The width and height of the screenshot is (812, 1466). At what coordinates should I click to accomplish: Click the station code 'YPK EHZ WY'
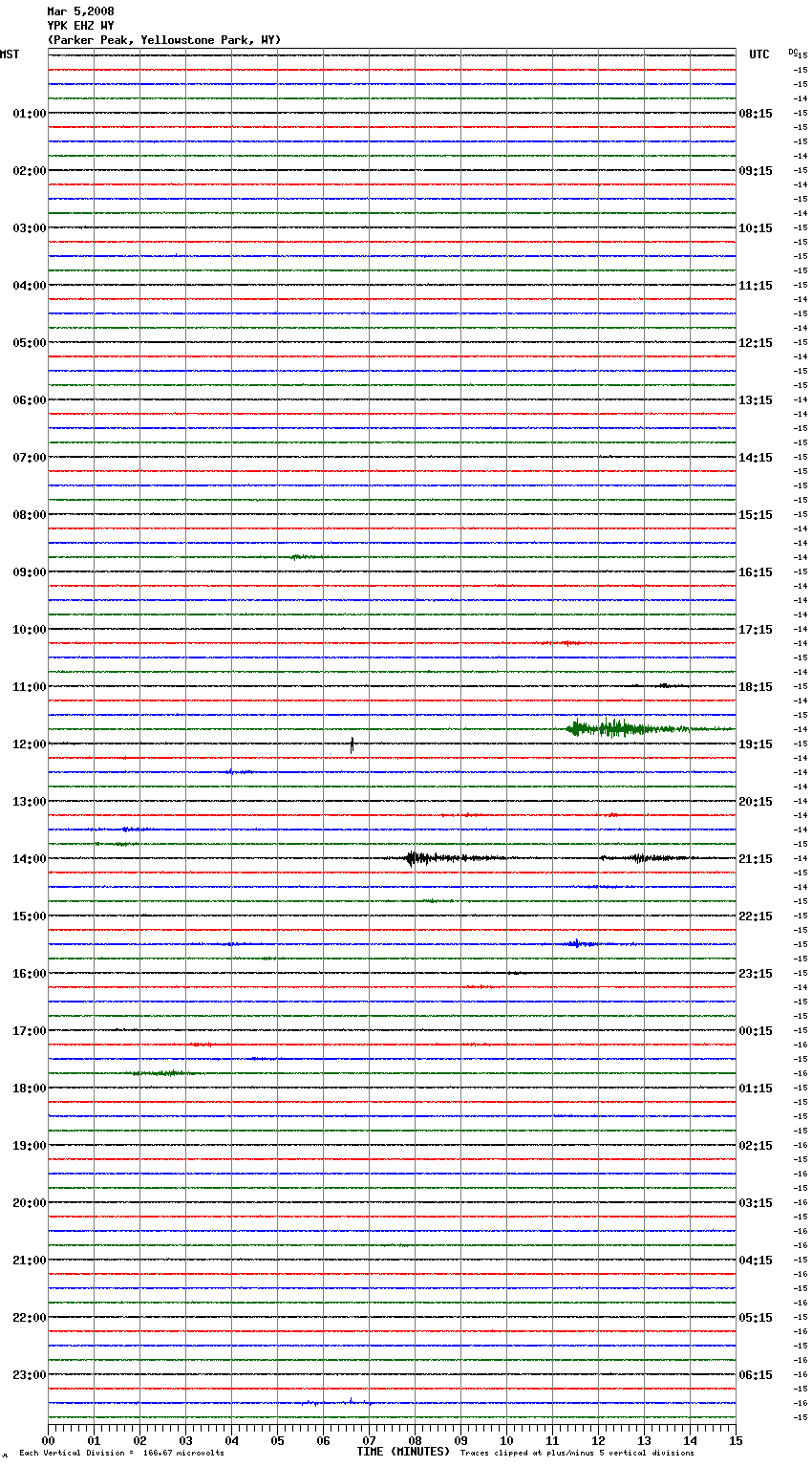[80, 26]
